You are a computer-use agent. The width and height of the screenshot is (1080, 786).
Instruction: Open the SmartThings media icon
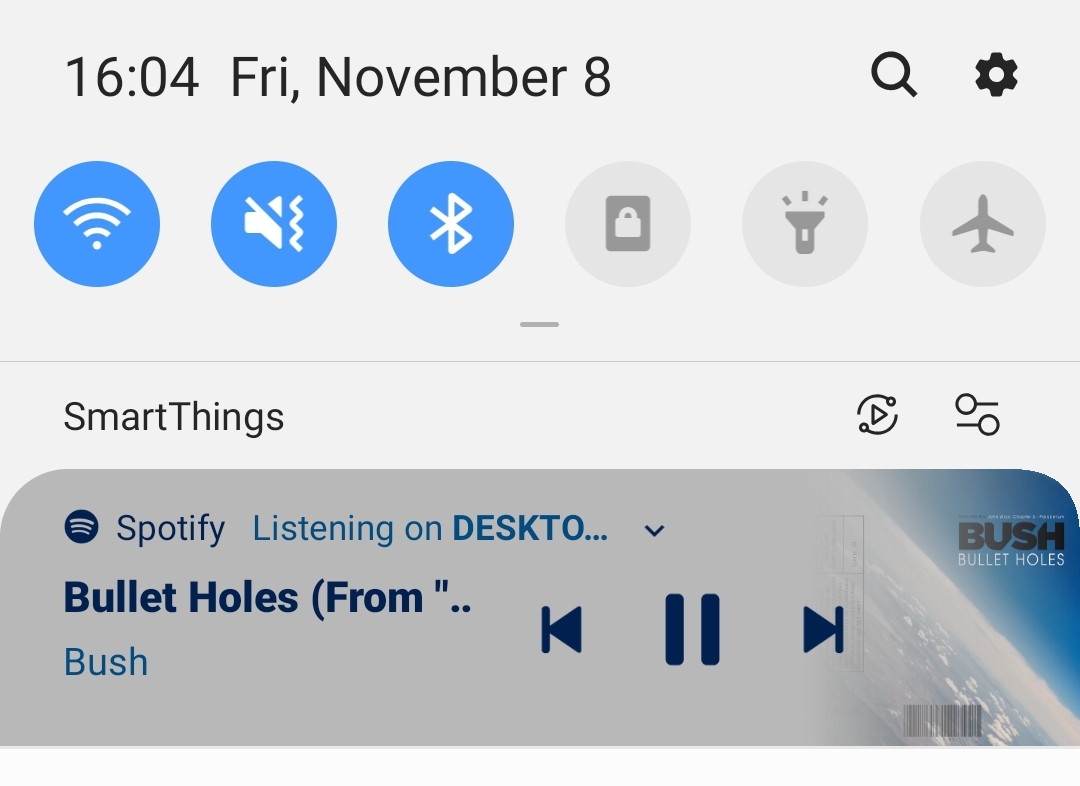point(878,415)
